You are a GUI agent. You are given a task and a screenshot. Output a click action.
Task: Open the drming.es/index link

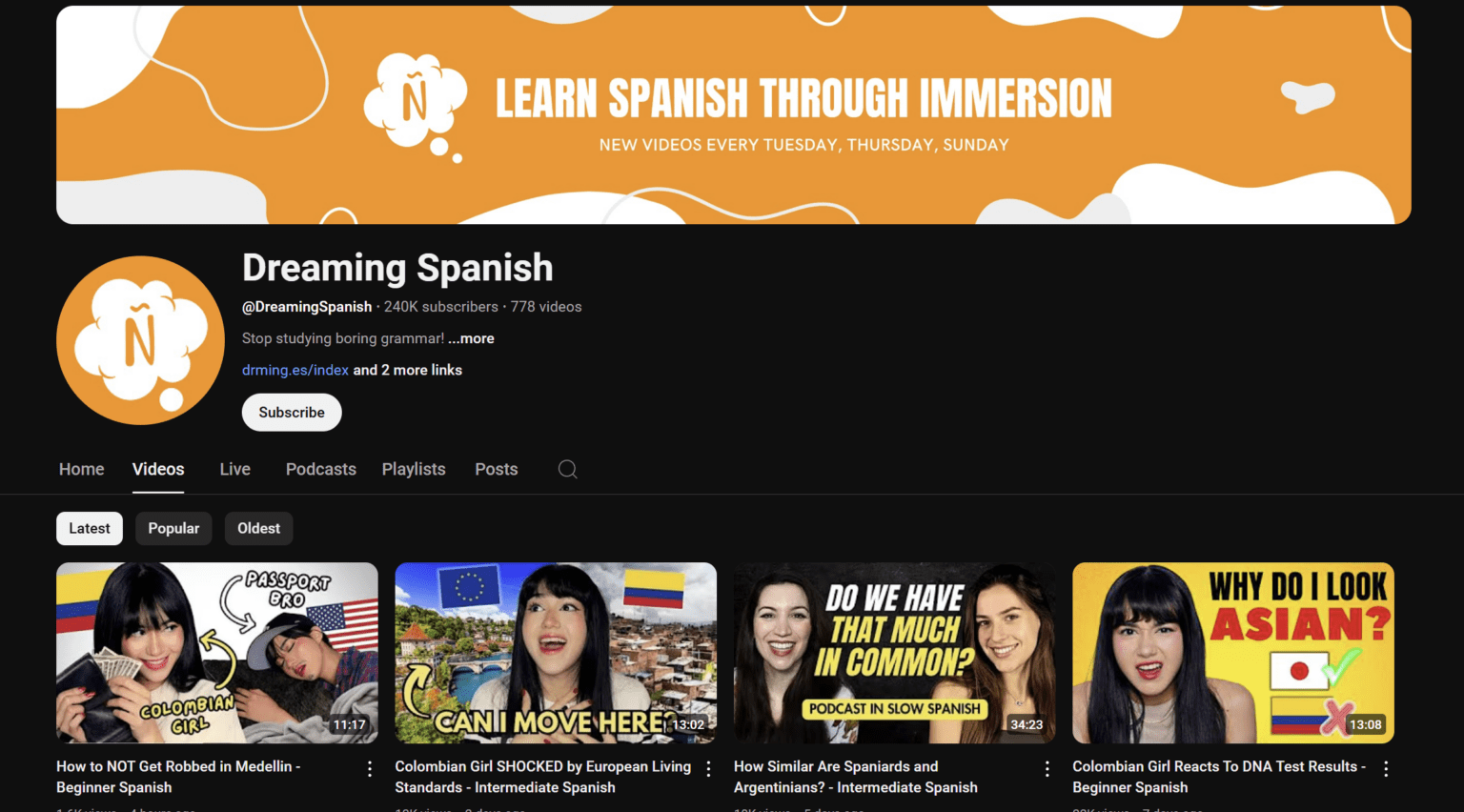tap(295, 370)
